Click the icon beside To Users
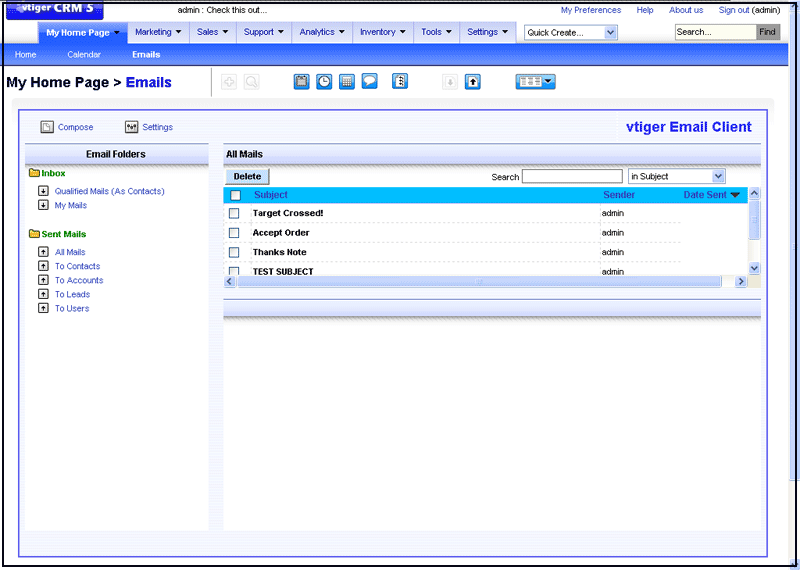The height and width of the screenshot is (570, 800). click(x=44, y=308)
